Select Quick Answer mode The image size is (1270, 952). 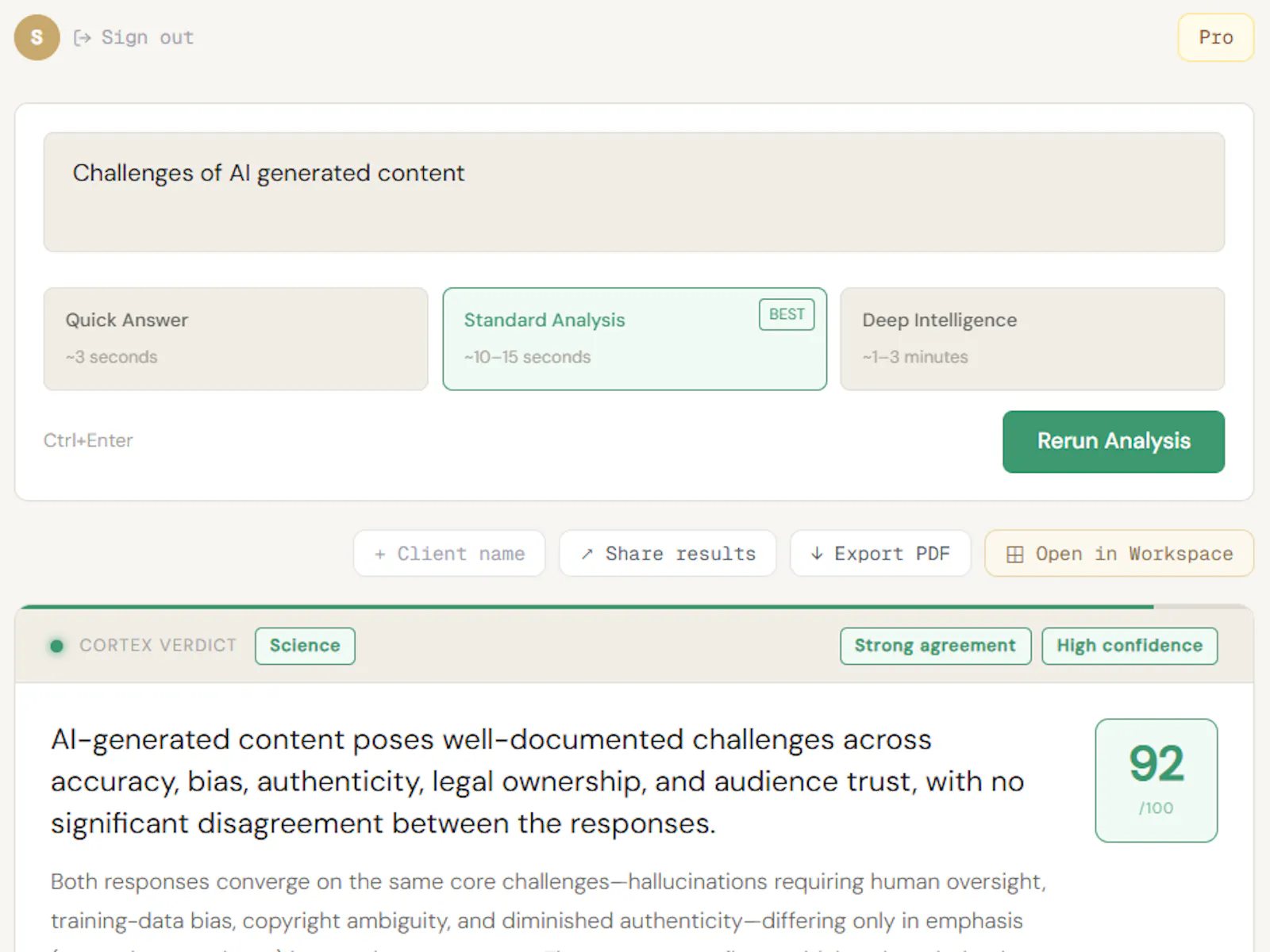coord(236,339)
